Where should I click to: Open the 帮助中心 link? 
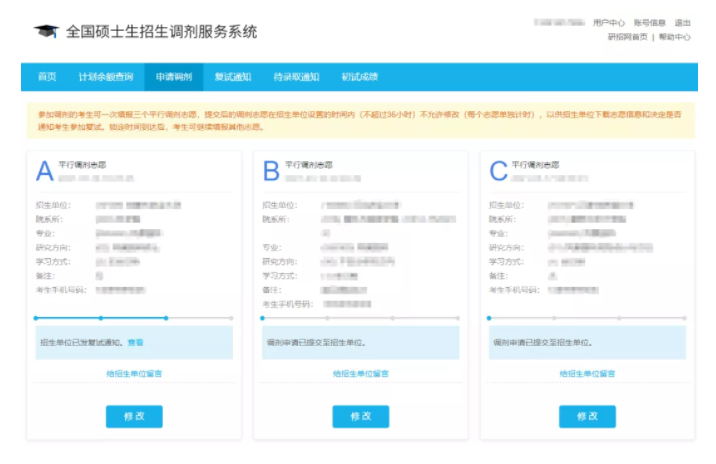pos(675,37)
